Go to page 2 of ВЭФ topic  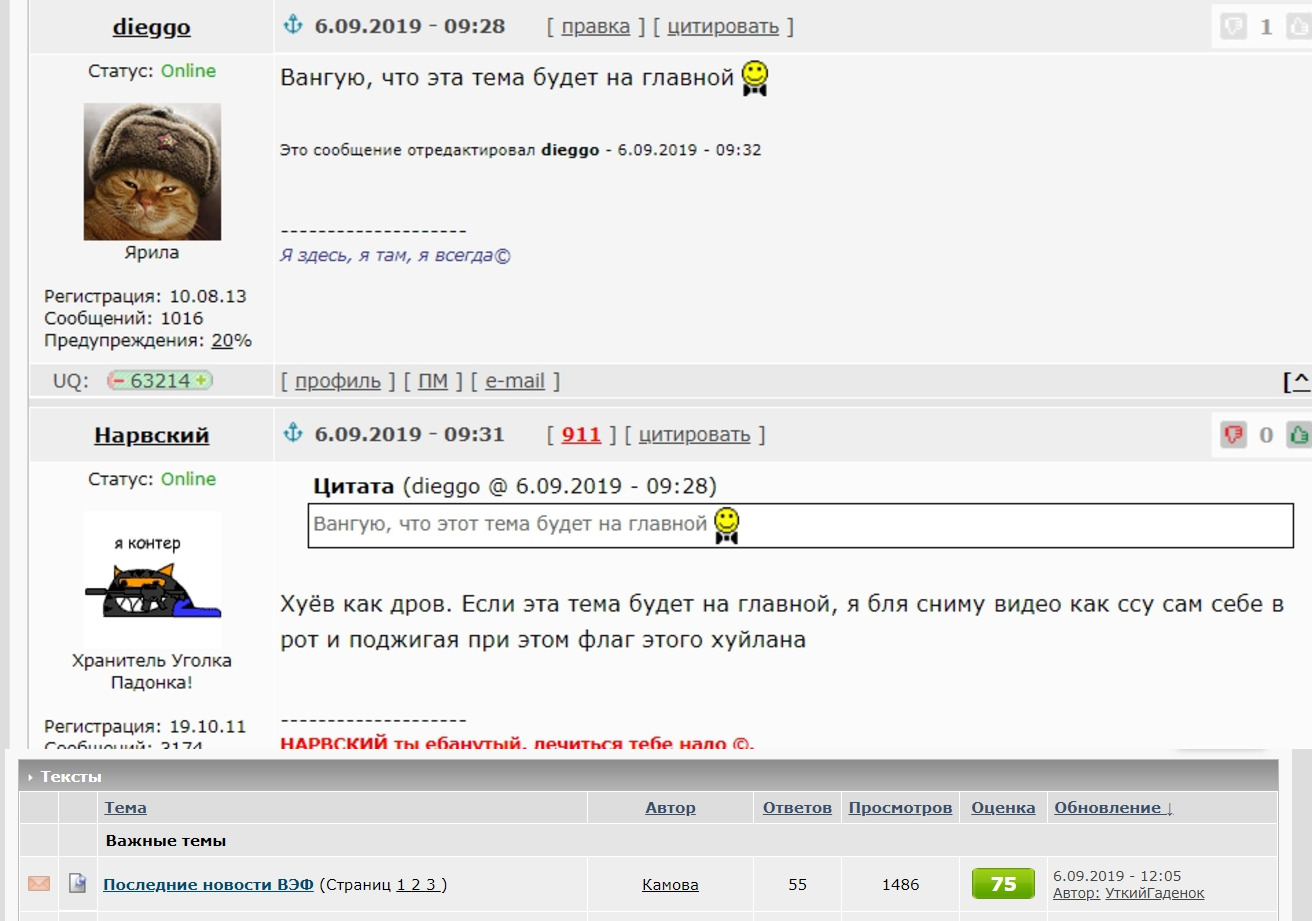418,884
